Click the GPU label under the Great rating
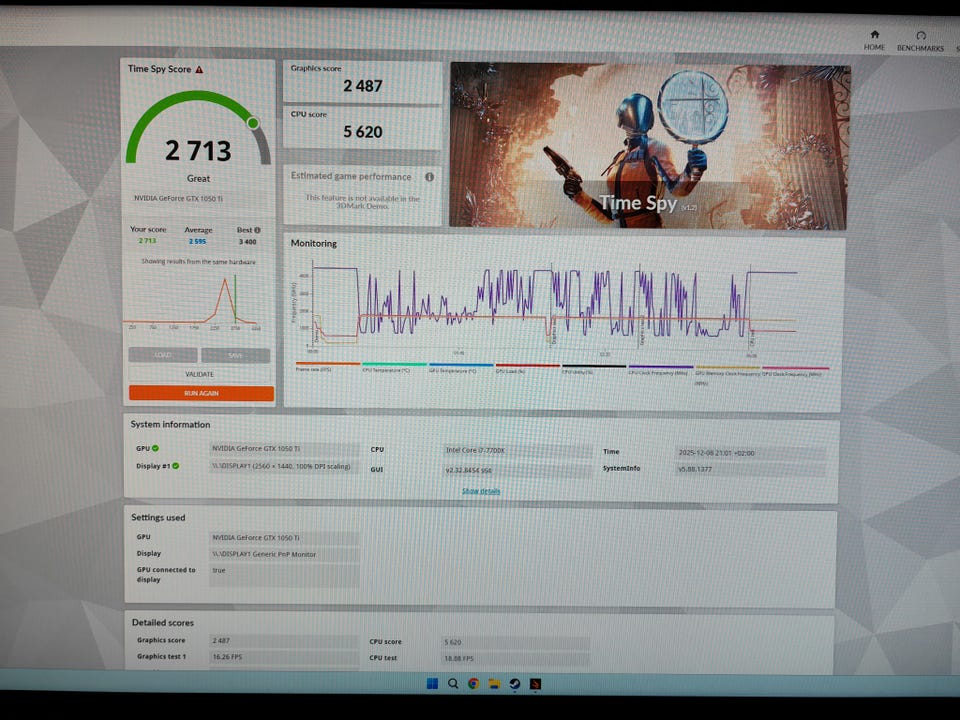This screenshot has width=960, height=720. click(178, 198)
